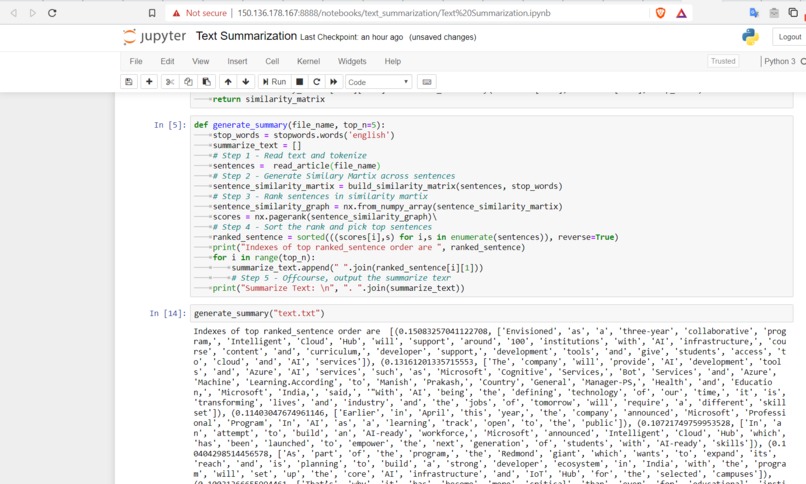Move selected cell up arrow
The width and height of the screenshot is (806, 484).
pos(228,82)
